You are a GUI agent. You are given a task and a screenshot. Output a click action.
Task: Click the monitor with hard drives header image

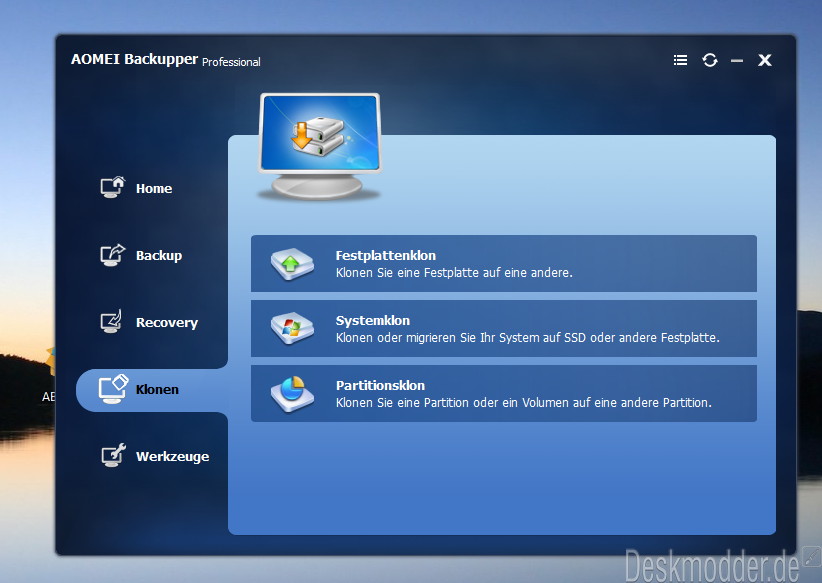pos(319,147)
